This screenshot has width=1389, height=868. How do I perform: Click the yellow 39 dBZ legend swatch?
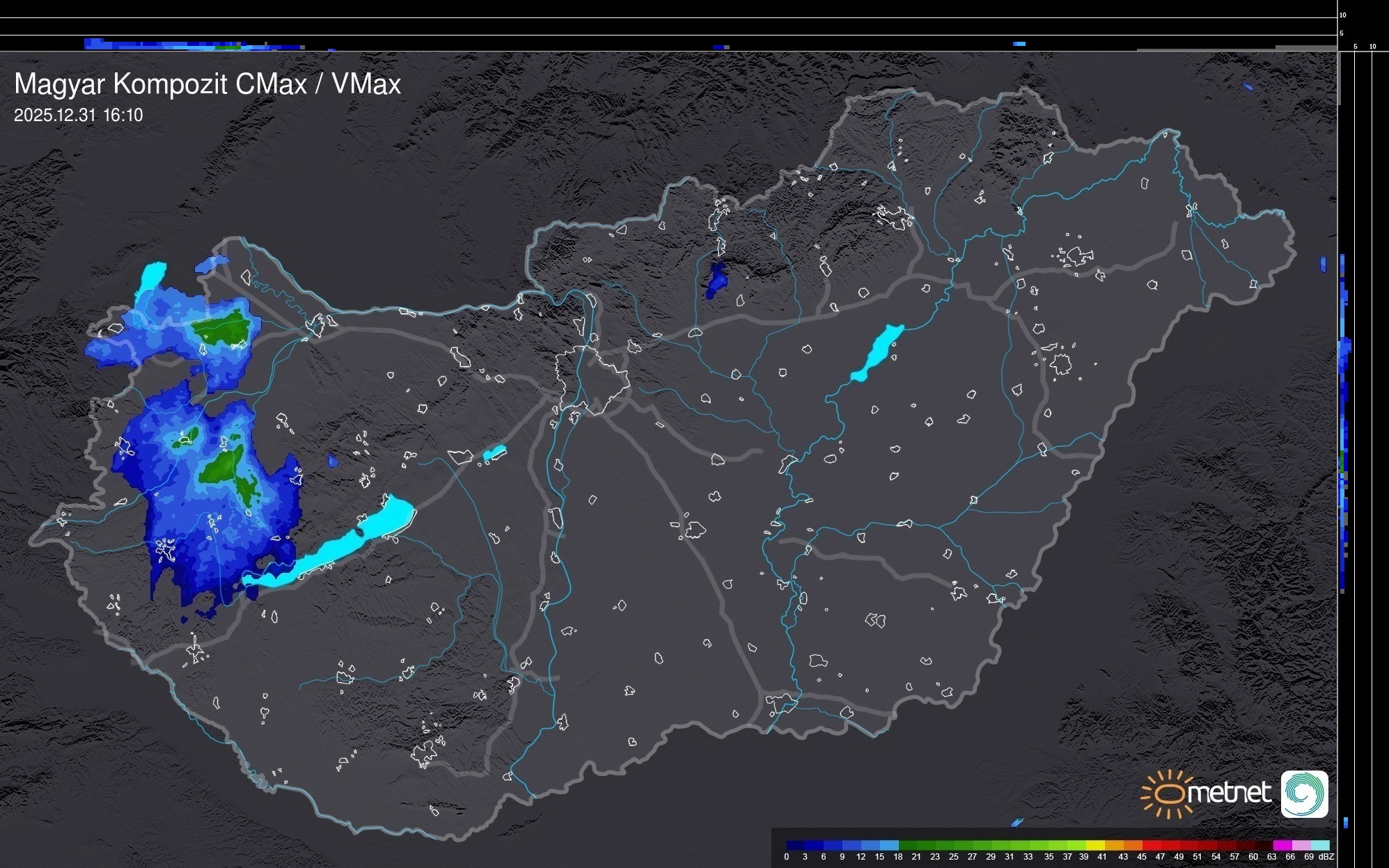(1095, 846)
